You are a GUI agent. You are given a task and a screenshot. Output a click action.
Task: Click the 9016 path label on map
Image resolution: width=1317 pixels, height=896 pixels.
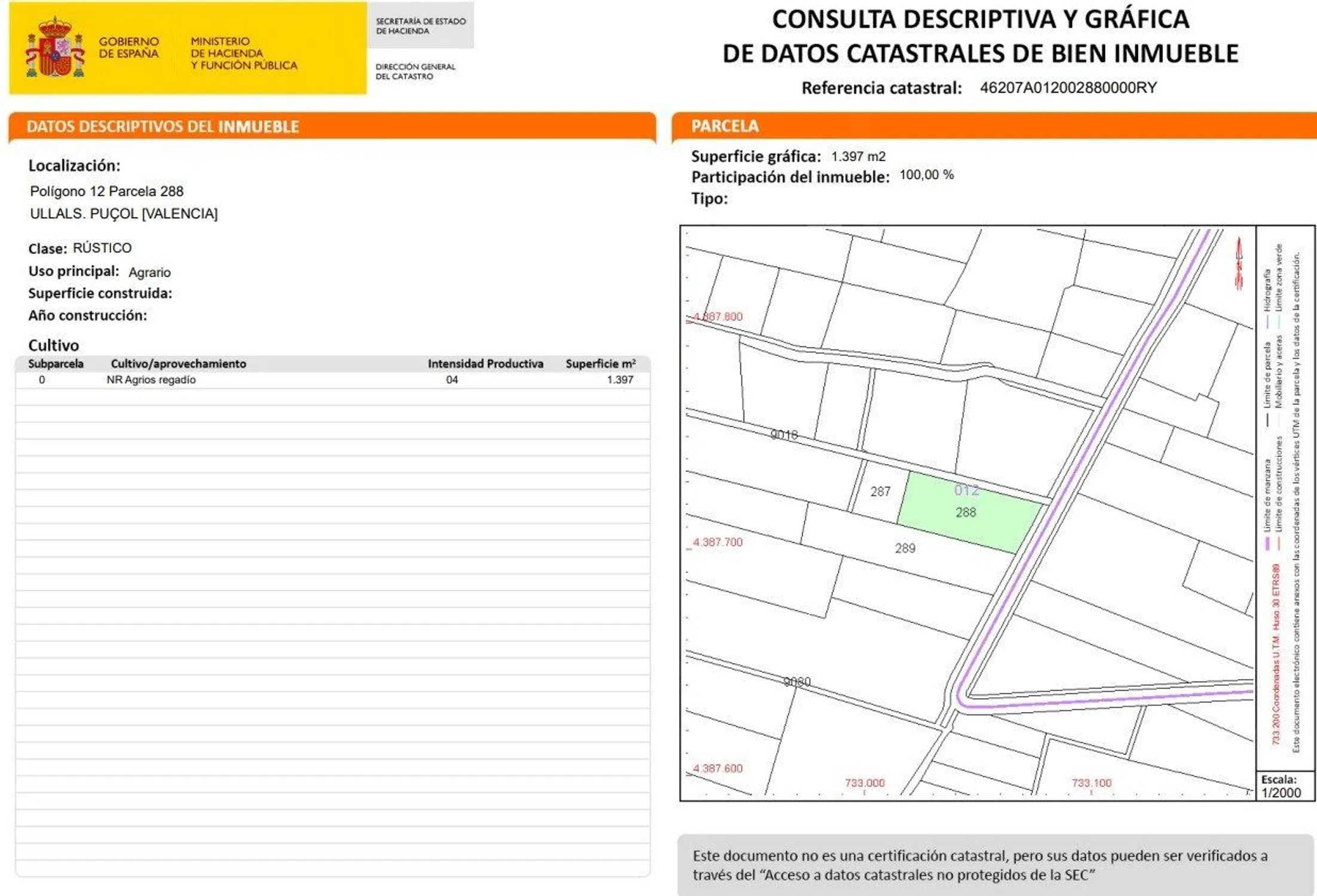[784, 435]
